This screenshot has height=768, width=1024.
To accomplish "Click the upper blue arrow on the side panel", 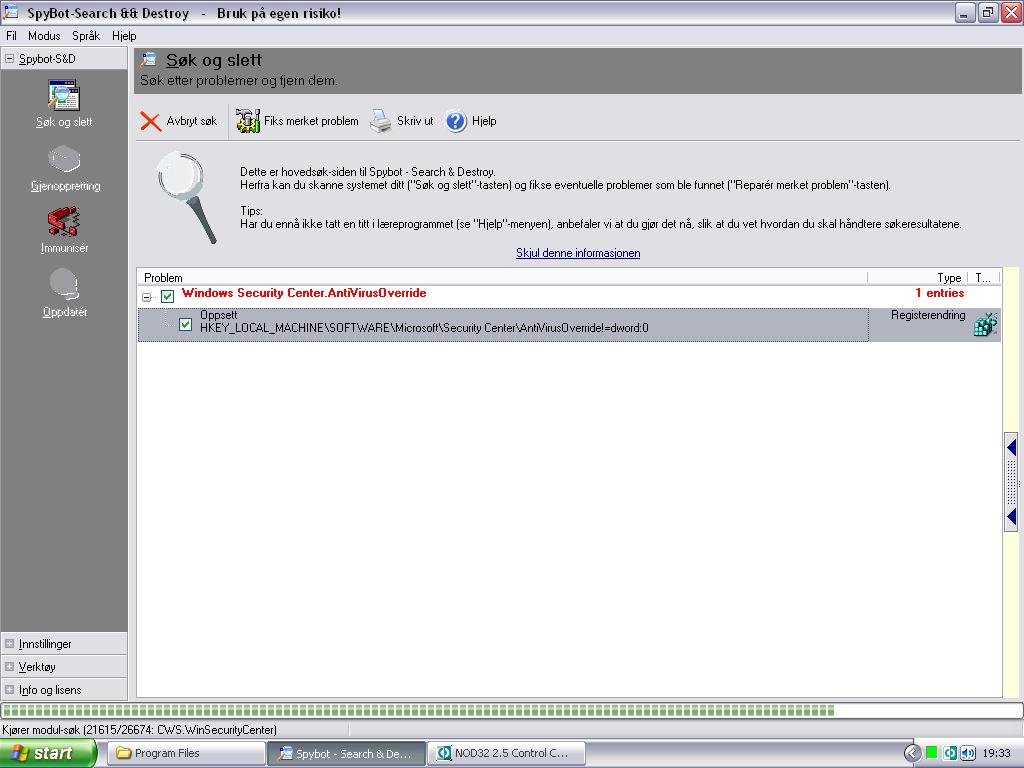I will point(1012,447).
